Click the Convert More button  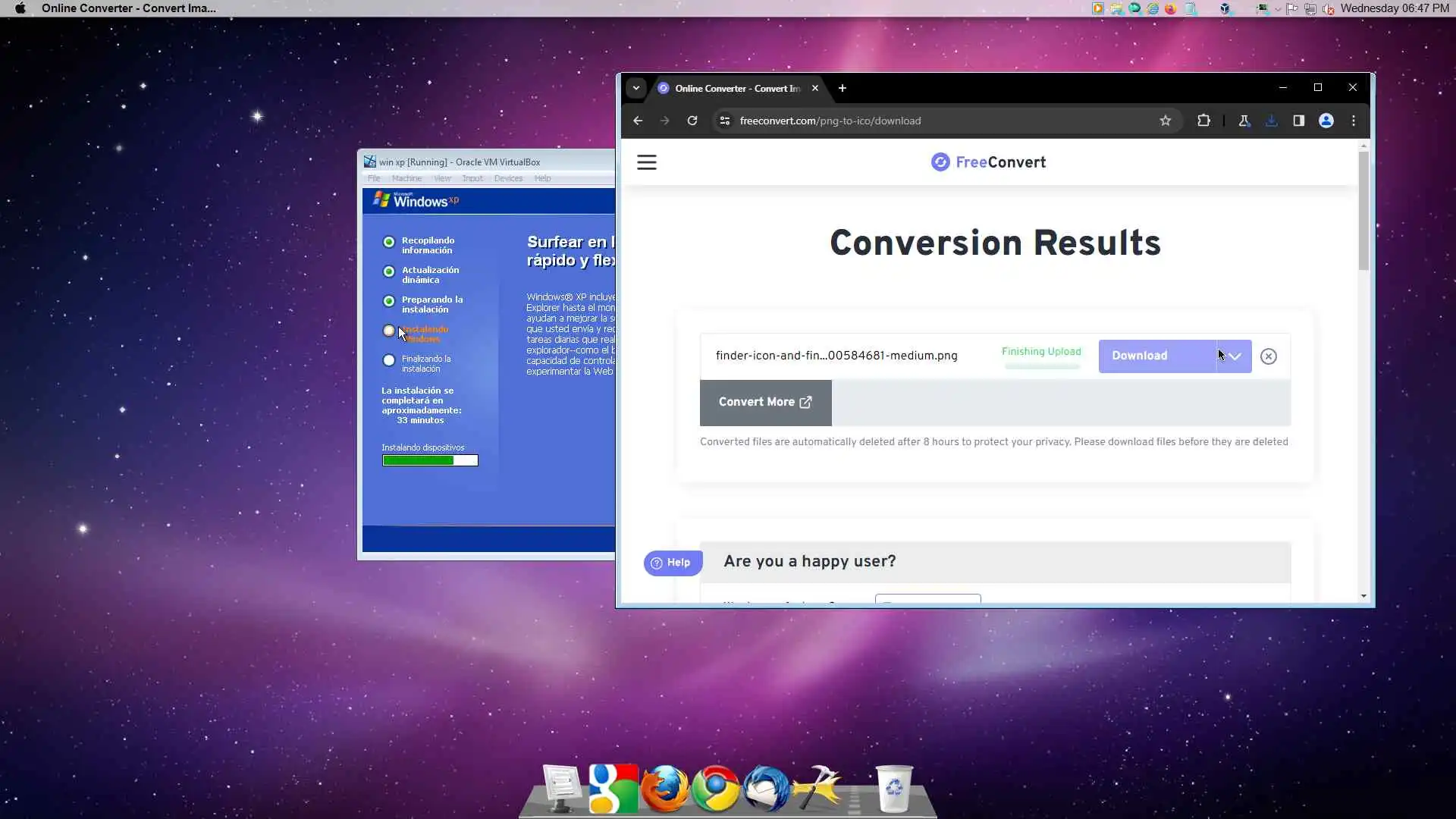(x=765, y=403)
